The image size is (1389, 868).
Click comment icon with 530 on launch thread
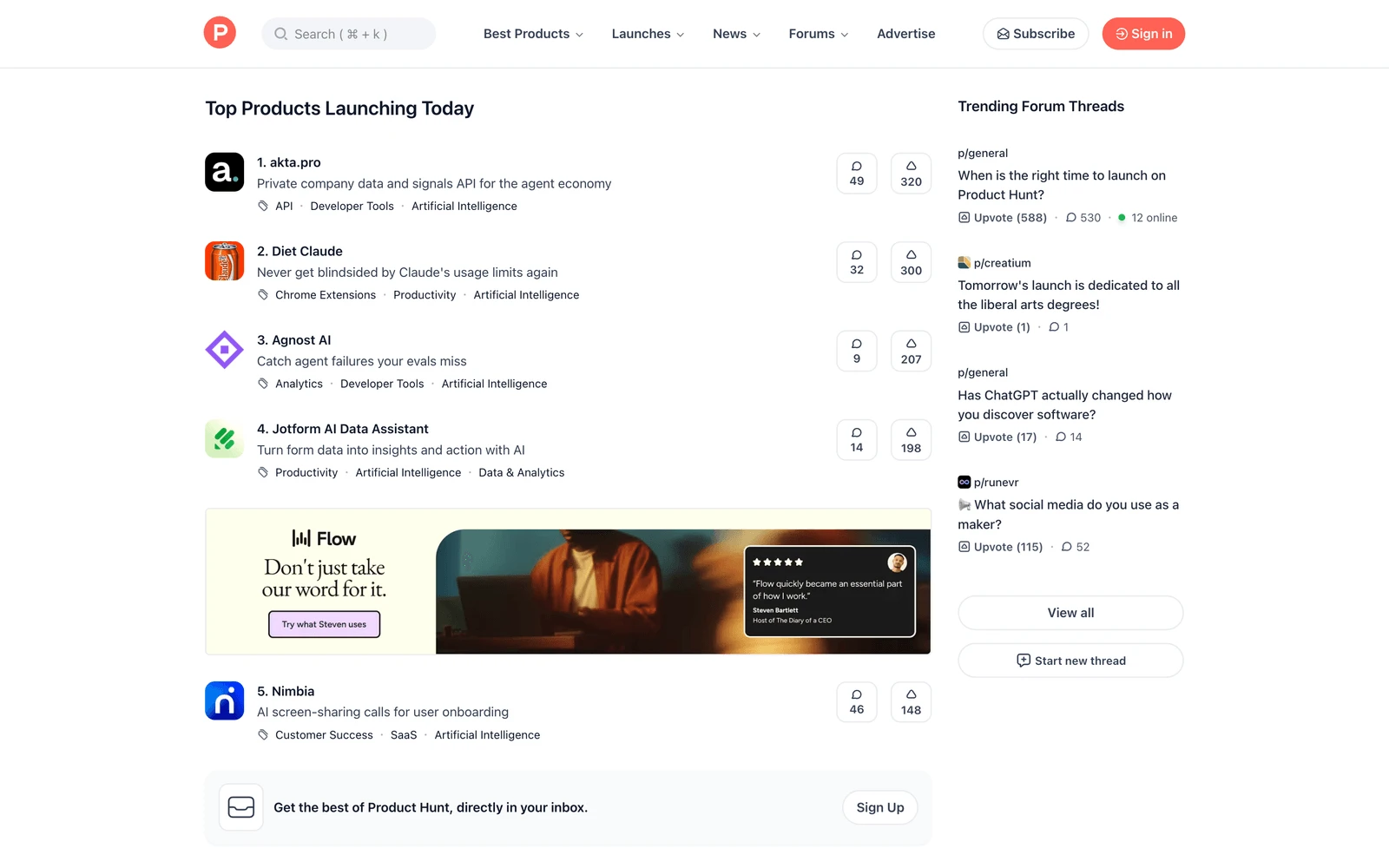[1083, 217]
